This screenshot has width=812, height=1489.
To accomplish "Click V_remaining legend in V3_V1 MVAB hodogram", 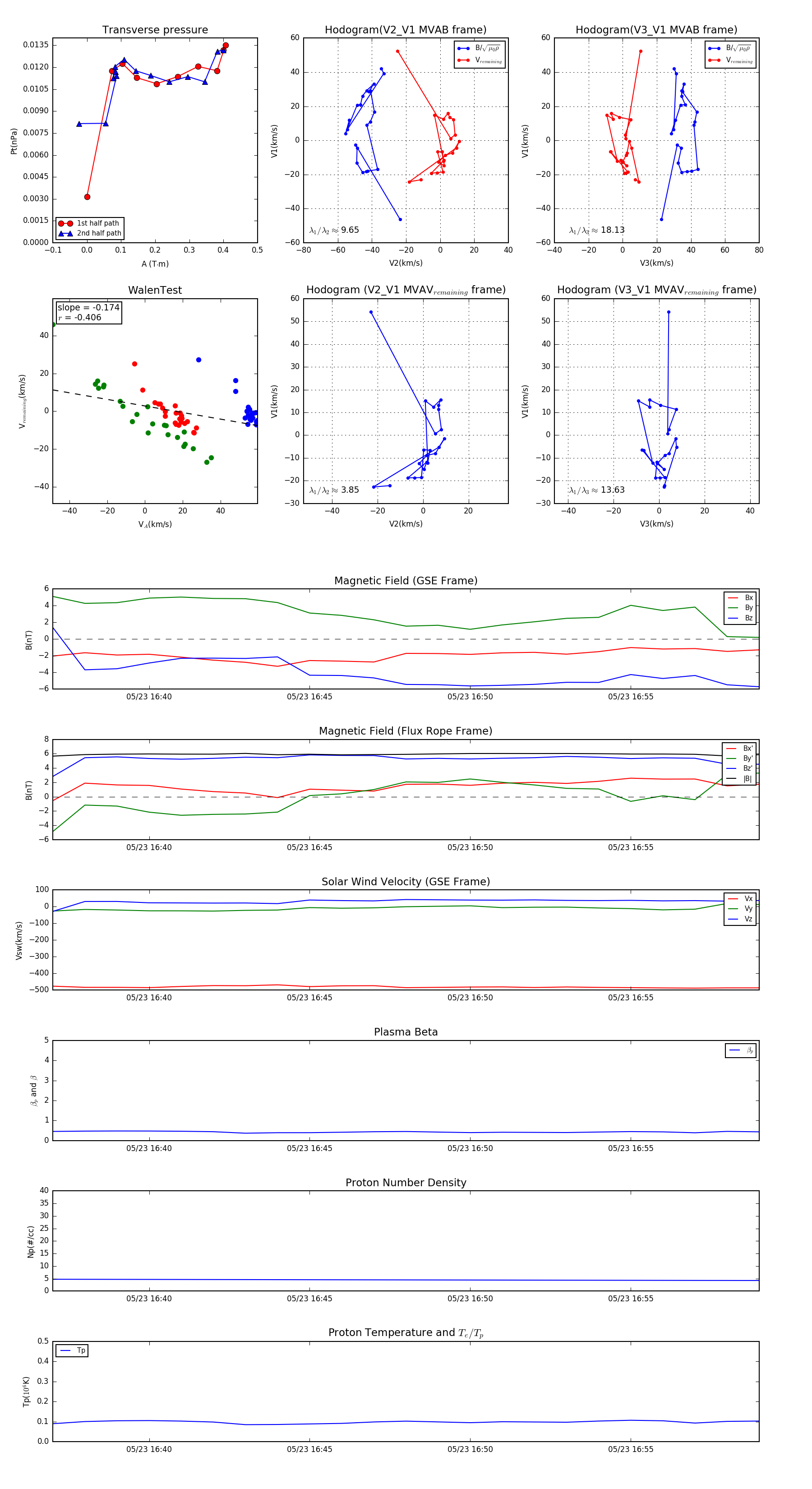I will tap(730, 60).
